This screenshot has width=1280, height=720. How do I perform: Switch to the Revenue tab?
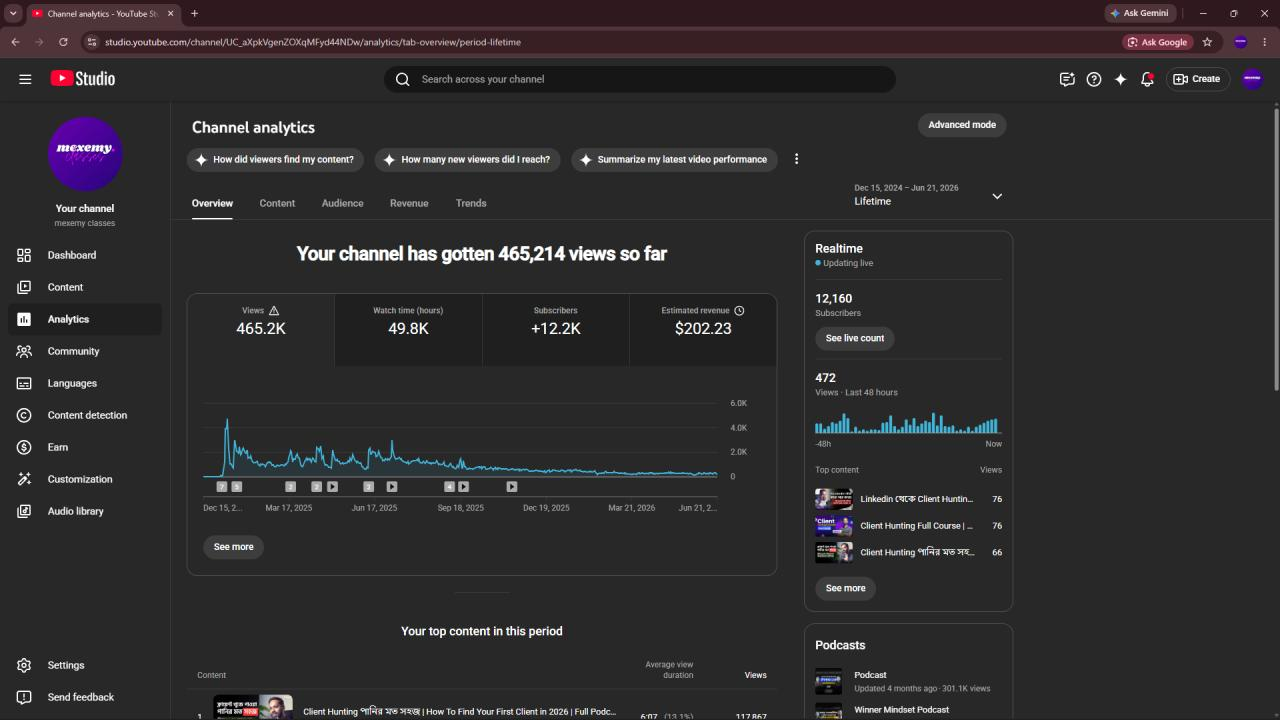point(409,203)
